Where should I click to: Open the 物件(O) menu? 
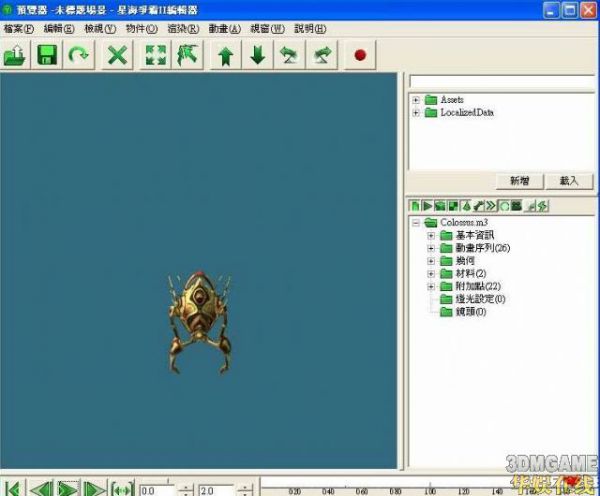tap(142, 29)
